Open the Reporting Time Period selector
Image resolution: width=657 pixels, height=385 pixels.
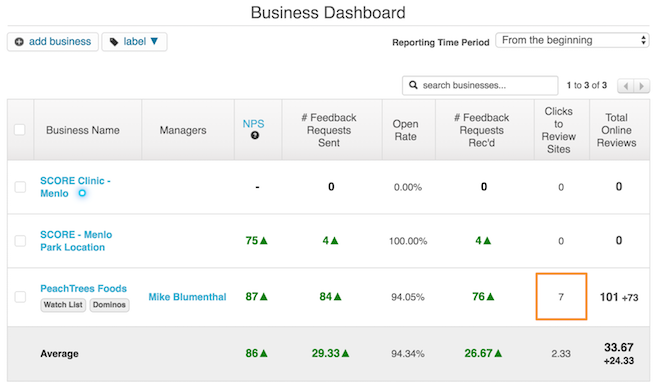572,40
